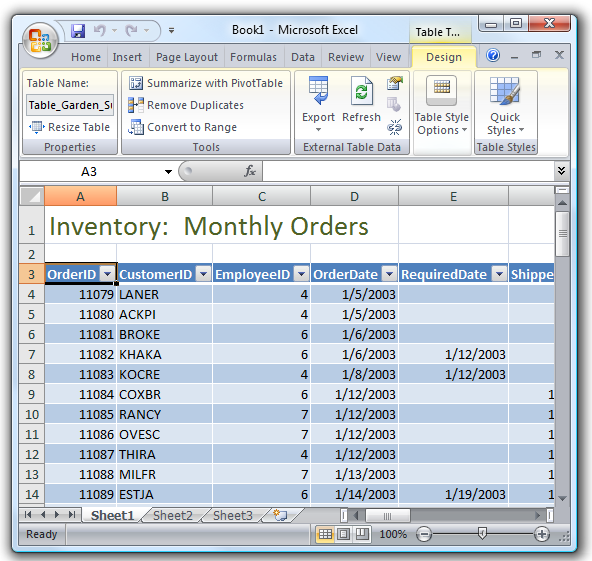Open the RequiredDate filter dropdown
The width and height of the screenshot is (592, 561).
(x=499, y=274)
